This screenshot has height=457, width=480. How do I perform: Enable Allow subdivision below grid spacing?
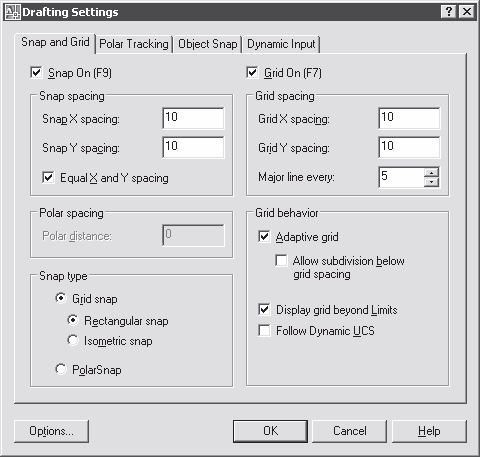pos(281,260)
